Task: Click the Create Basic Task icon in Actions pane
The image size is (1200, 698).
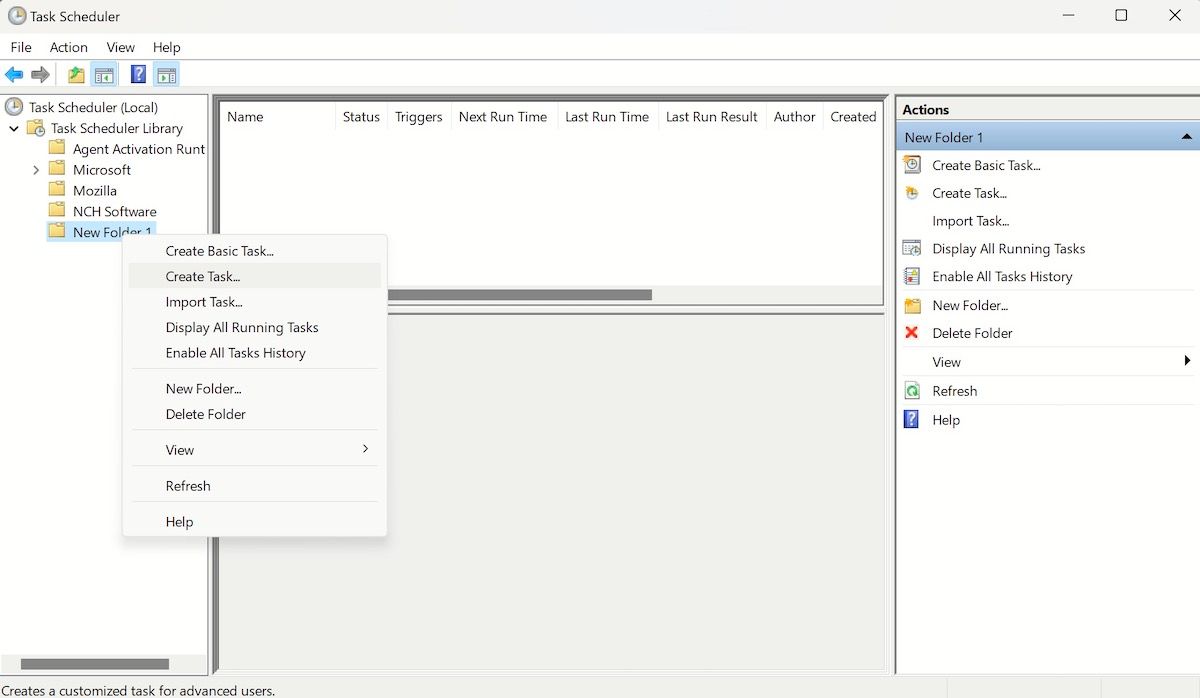Action: pos(911,165)
